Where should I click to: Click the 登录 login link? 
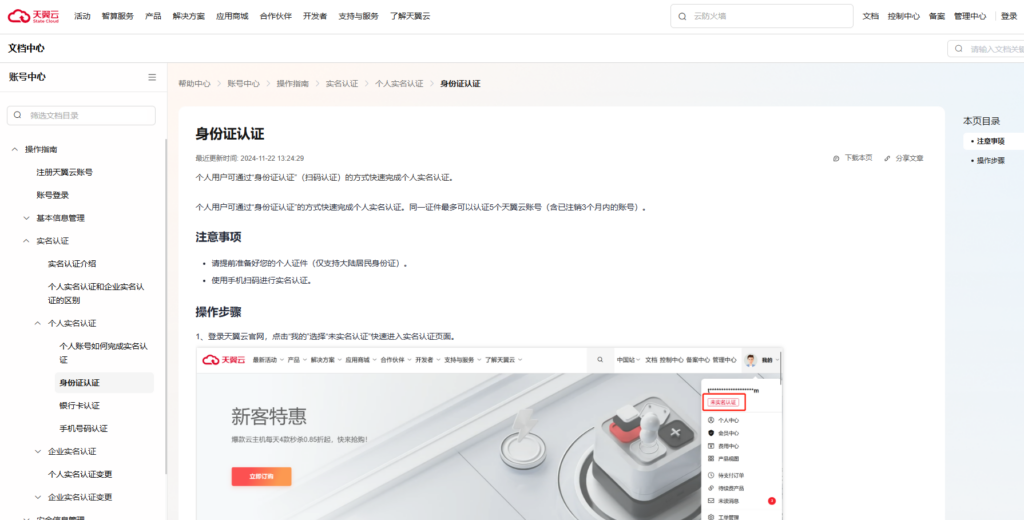(1009, 16)
